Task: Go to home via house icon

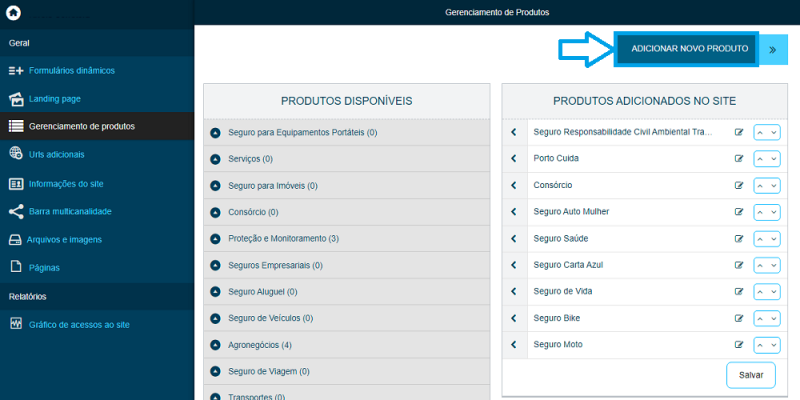Action: click(13, 14)
